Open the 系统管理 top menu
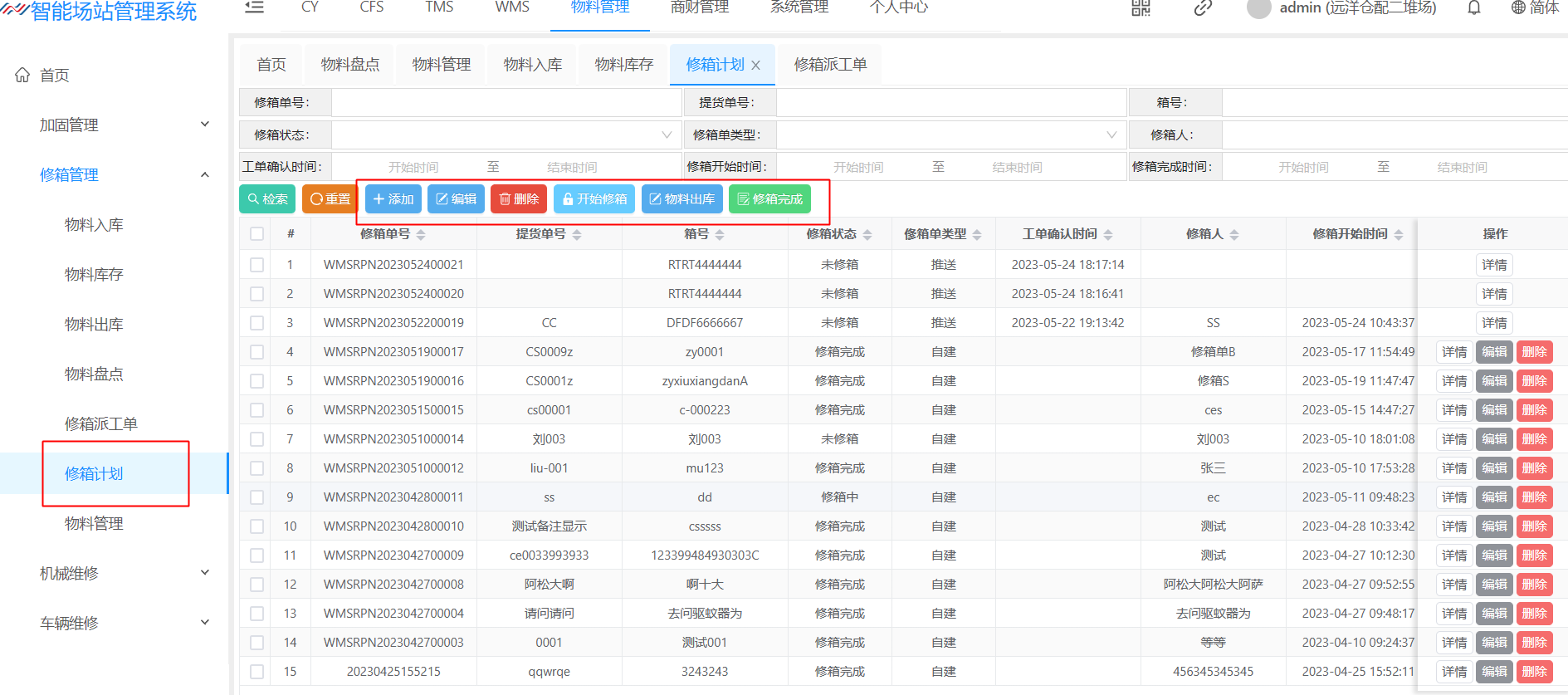 click(x=799, y=7)
